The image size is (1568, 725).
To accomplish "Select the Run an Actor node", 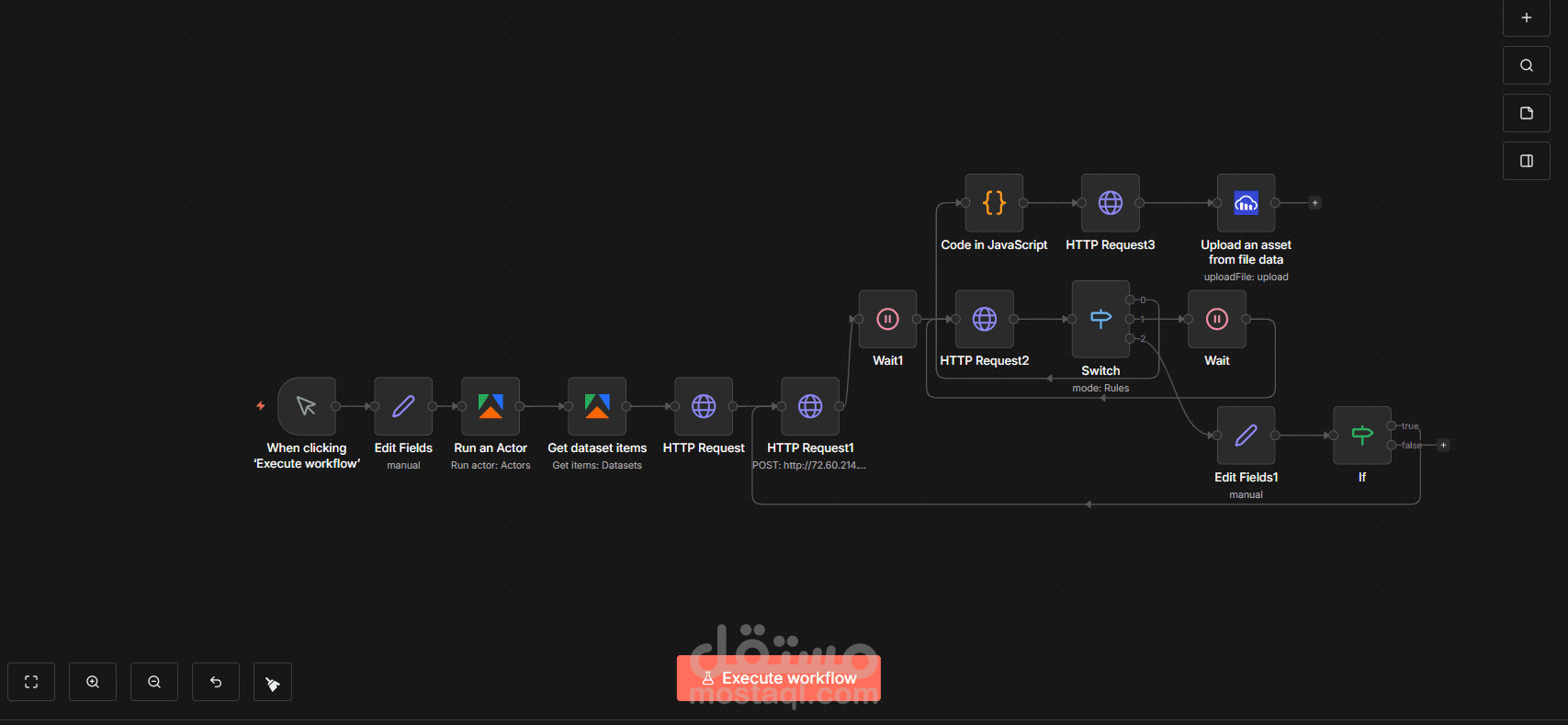I will point(491,406).
